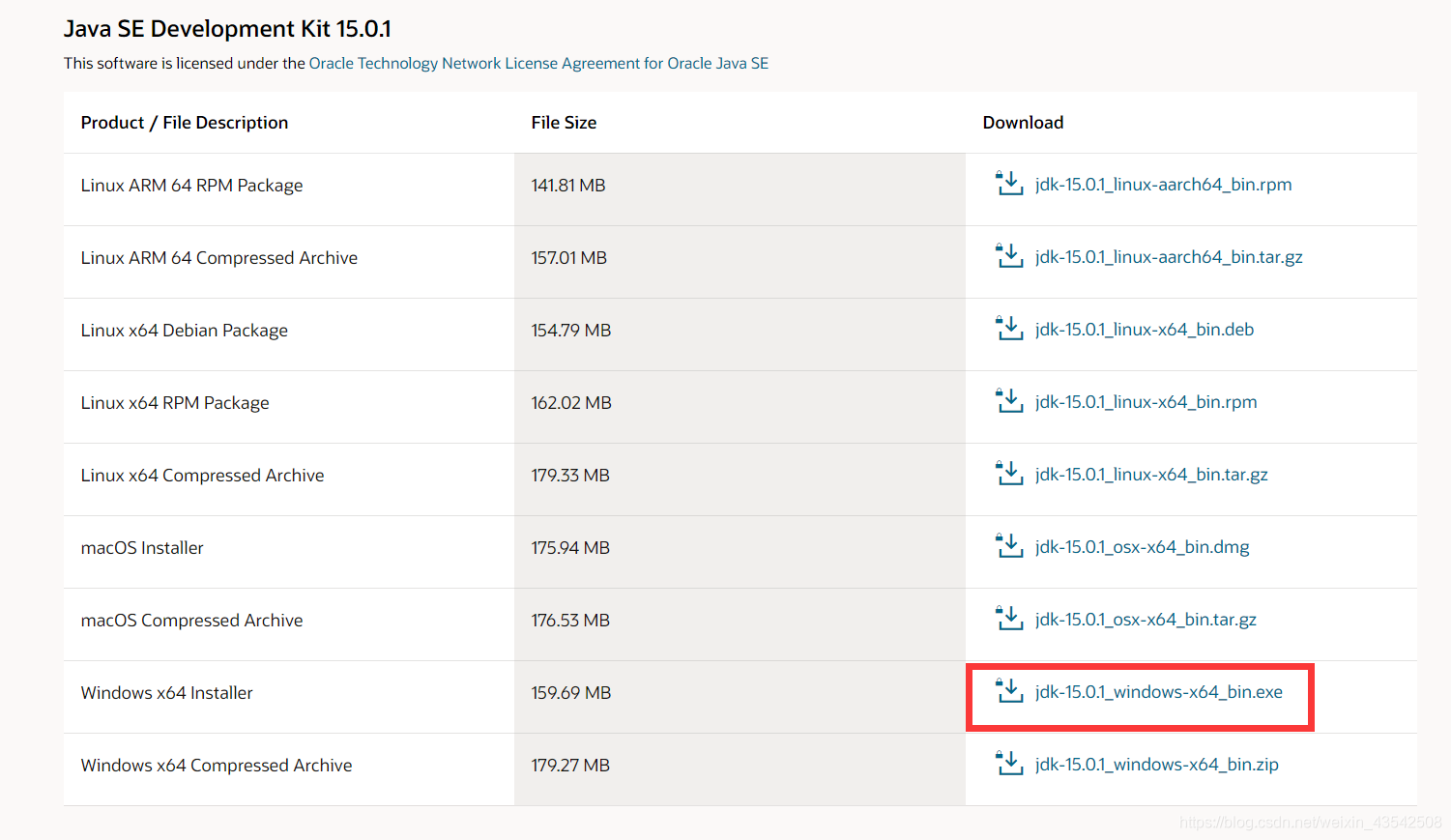The height and width of the screenshot is (840, 1451).
Task: Download jdk-15.0.1_windows-x64_bin.zip link
Action: (1157, 765)
